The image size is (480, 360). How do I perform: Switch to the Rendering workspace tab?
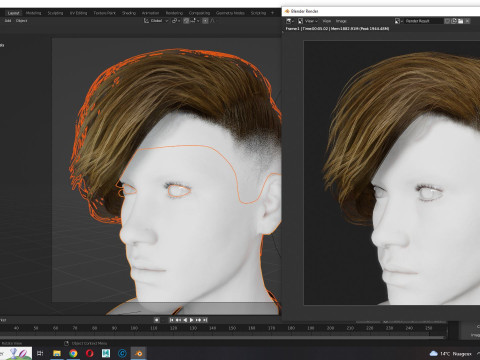pos(174,13)
